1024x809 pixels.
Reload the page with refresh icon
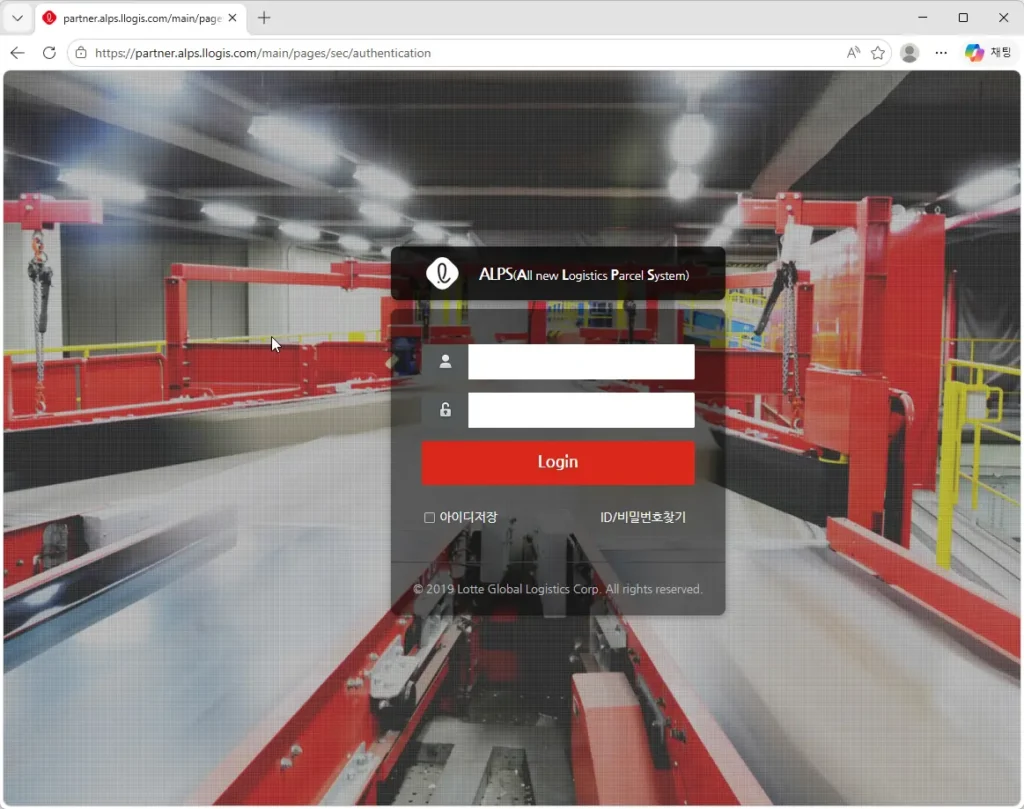click(x=49, y=53)
